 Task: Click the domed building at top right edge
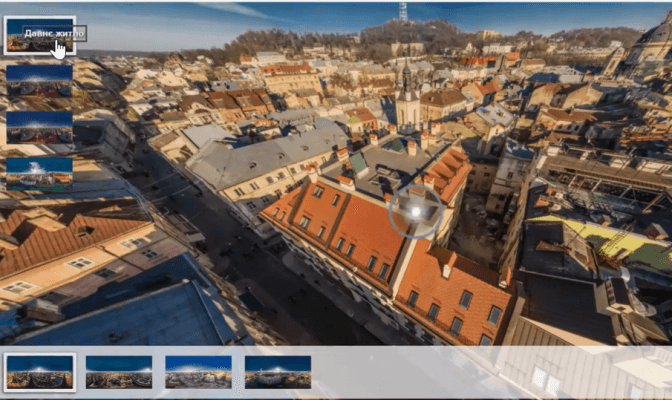click(650, 45)
